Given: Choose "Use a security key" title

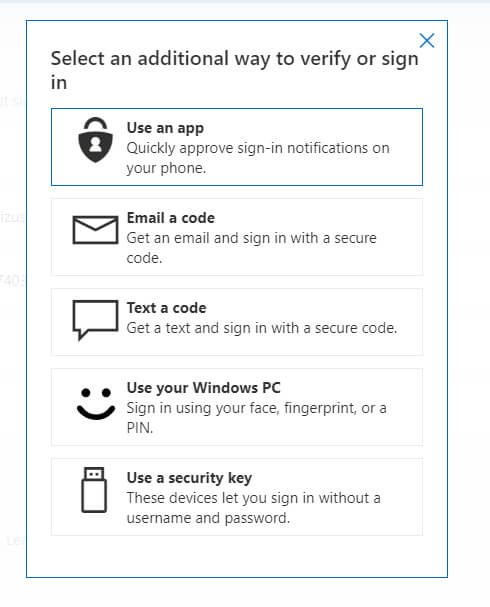Looking at the screenshot, I should [189, 478].
